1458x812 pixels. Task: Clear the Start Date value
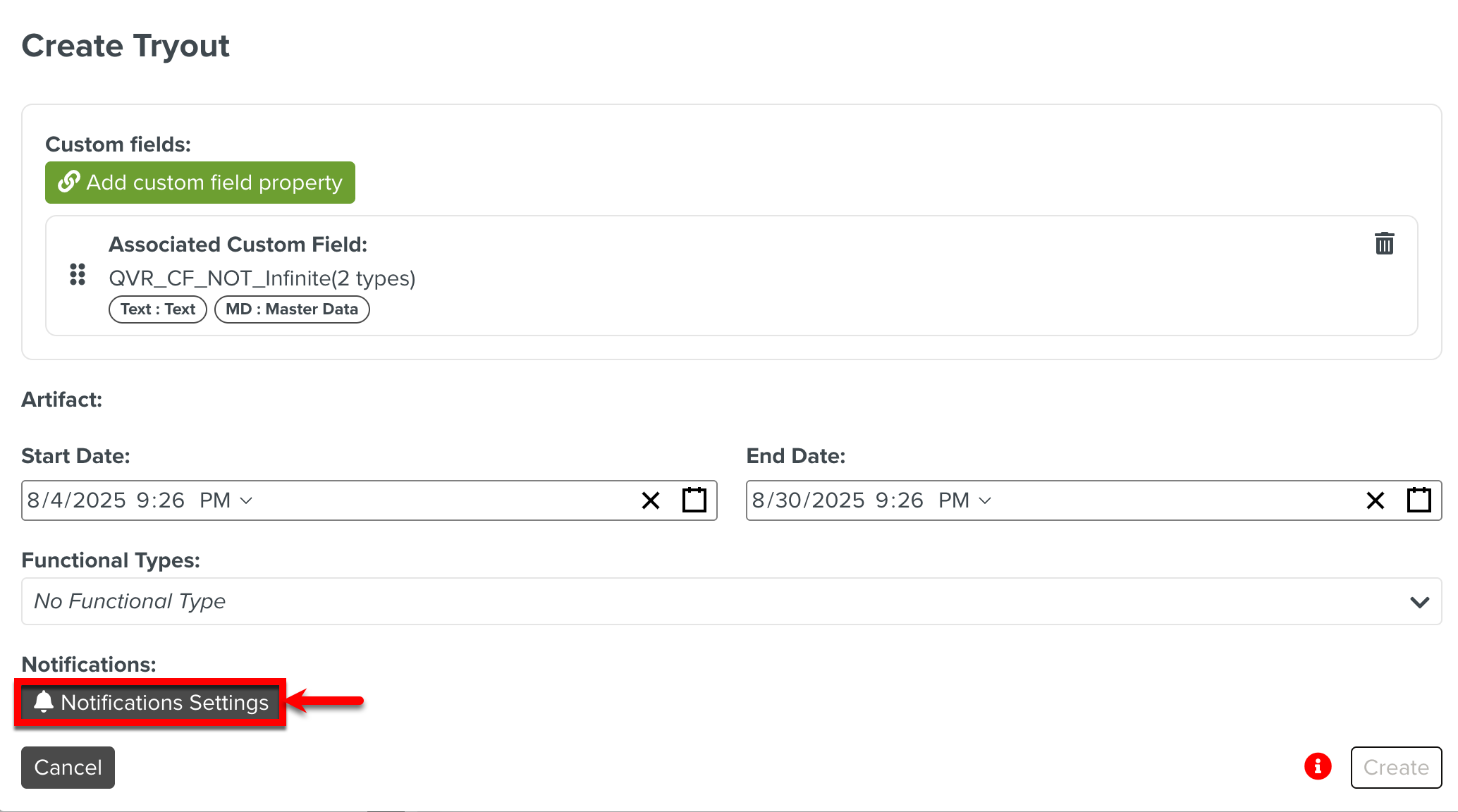[x=650, y=500]
